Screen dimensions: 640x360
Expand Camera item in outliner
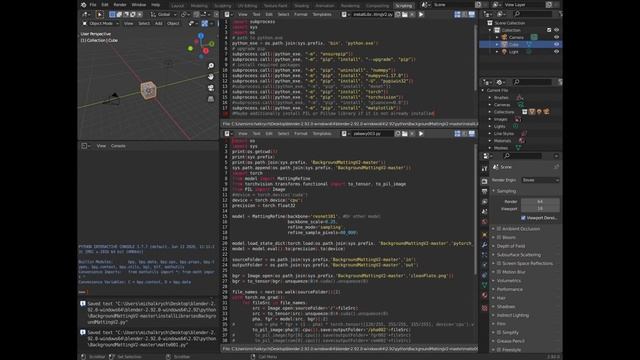pyautogui.click(x=497, y=37)
